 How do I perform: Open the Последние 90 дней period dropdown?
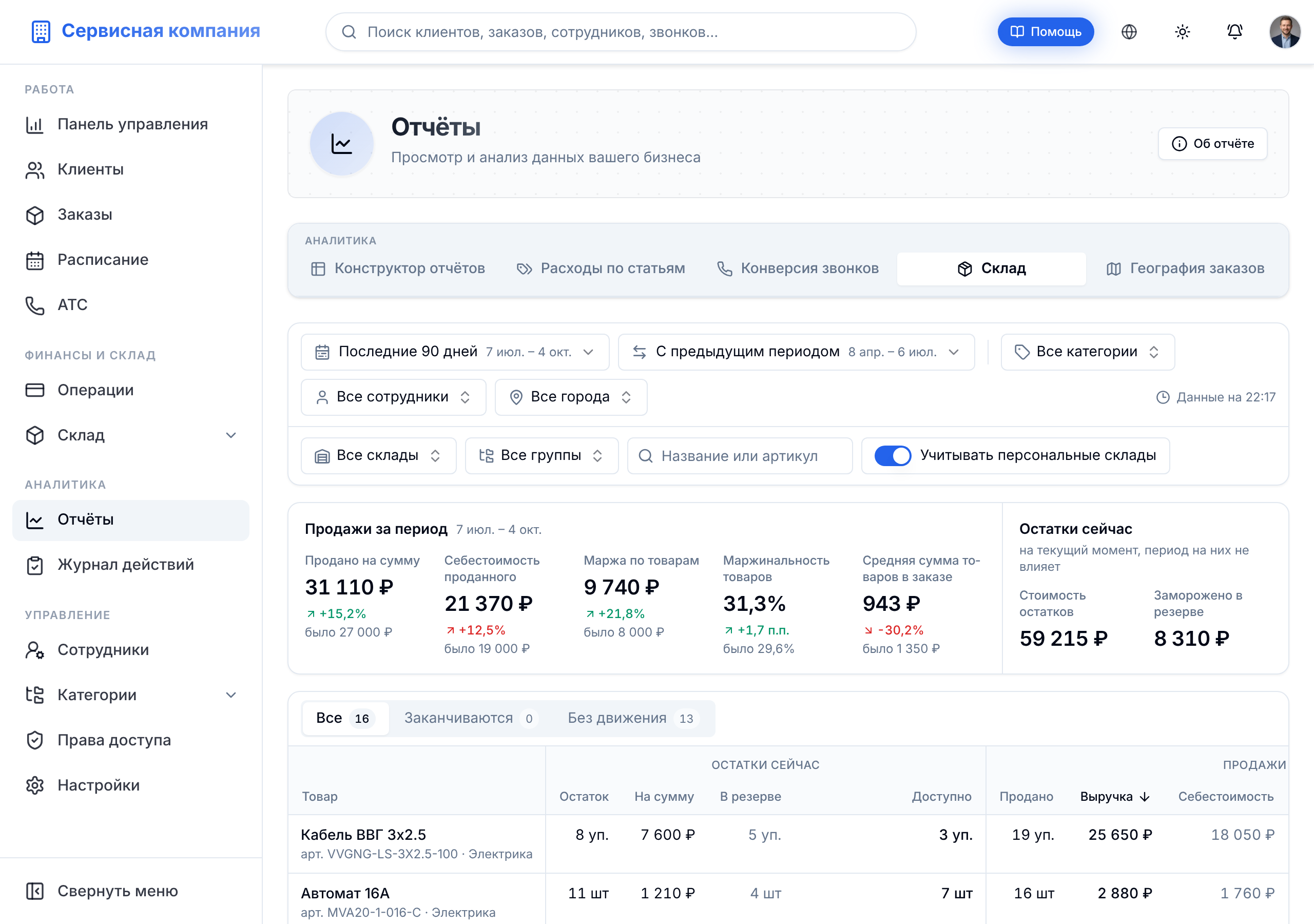click(x=455, y=352)
